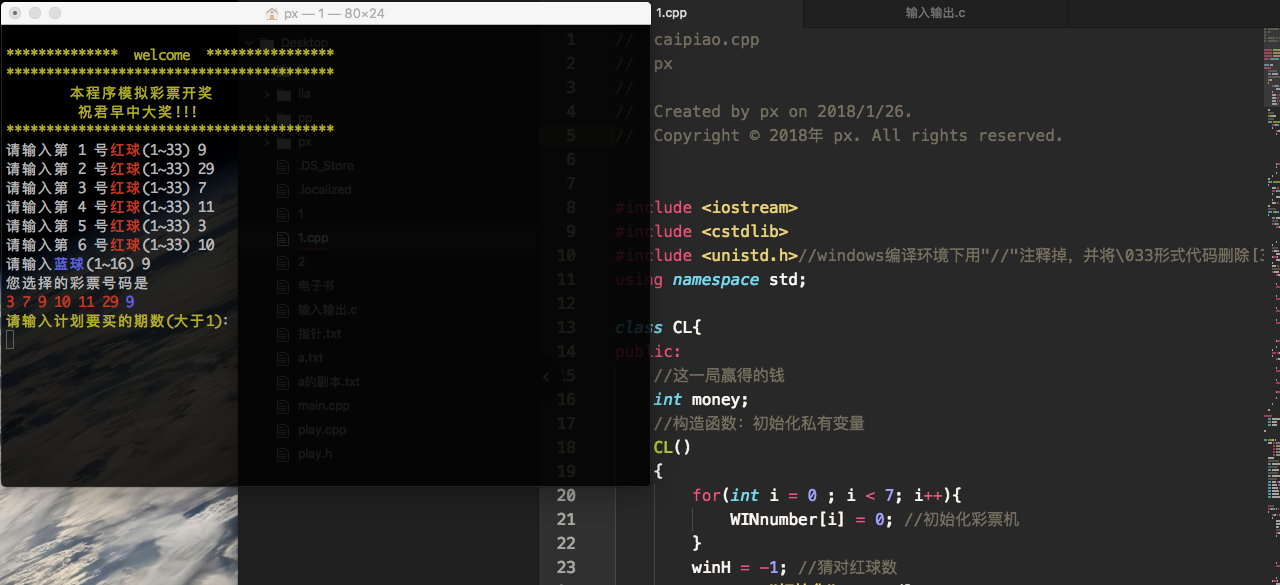1280x585 pixels.
Task: Switch to the 1.cpp tab in the editor
Action: click(671, 13)
